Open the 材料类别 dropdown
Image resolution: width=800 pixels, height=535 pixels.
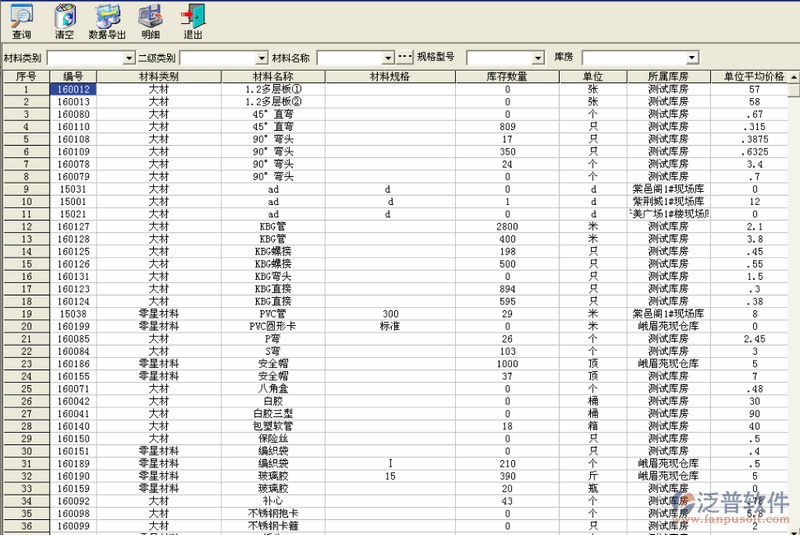129,58
